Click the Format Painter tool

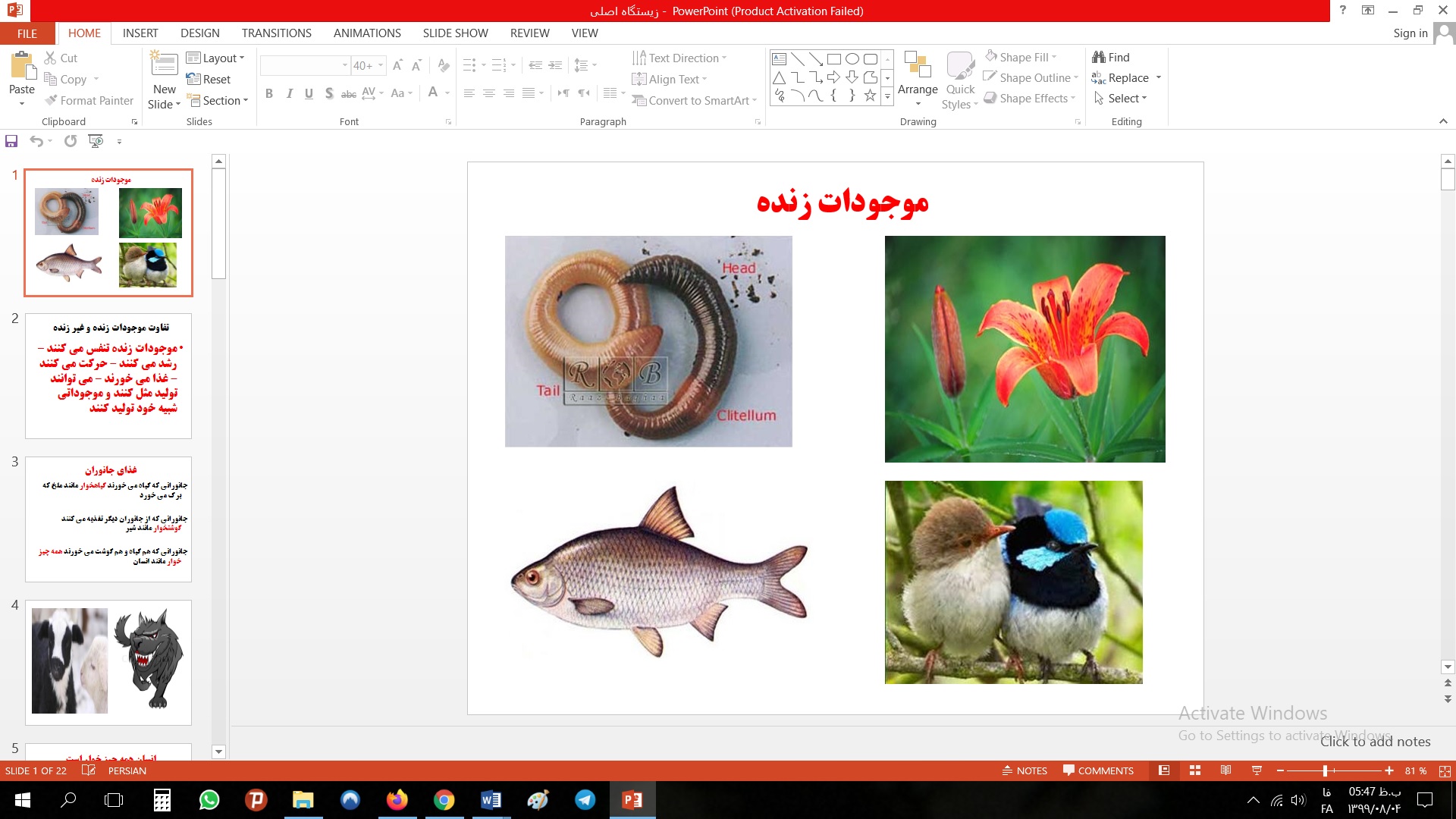(x=89, y=100)
